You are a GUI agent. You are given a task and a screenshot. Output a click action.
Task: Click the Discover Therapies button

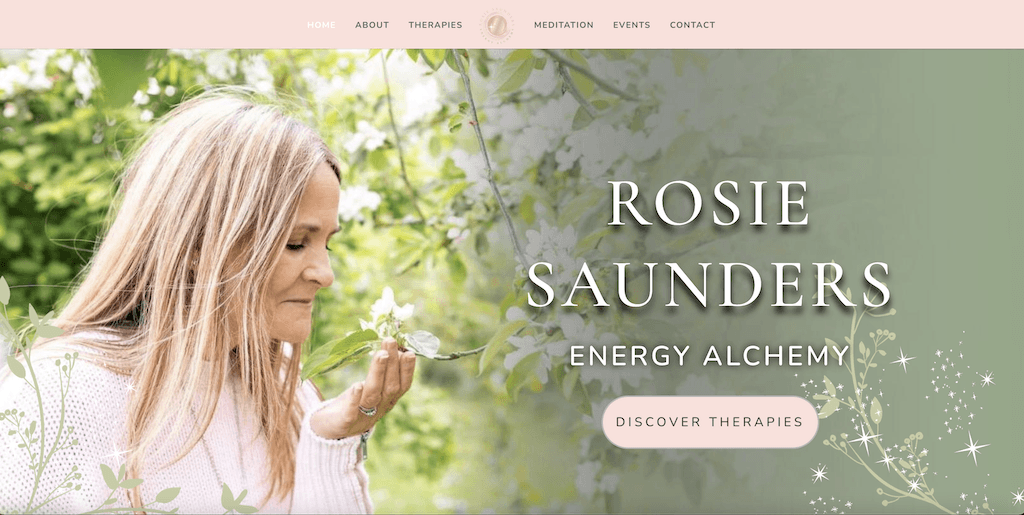710,422
